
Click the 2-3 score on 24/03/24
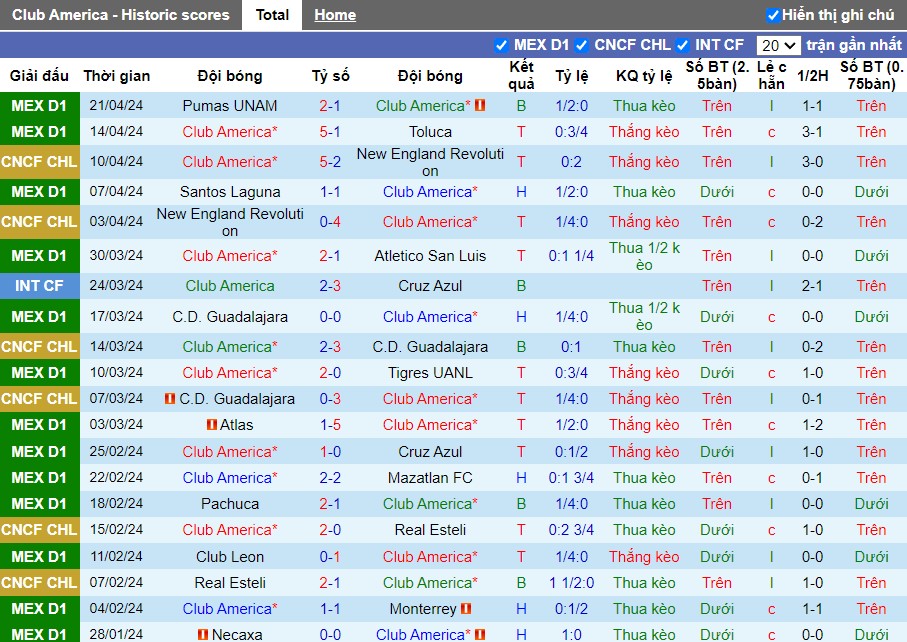tap(330, 286)
